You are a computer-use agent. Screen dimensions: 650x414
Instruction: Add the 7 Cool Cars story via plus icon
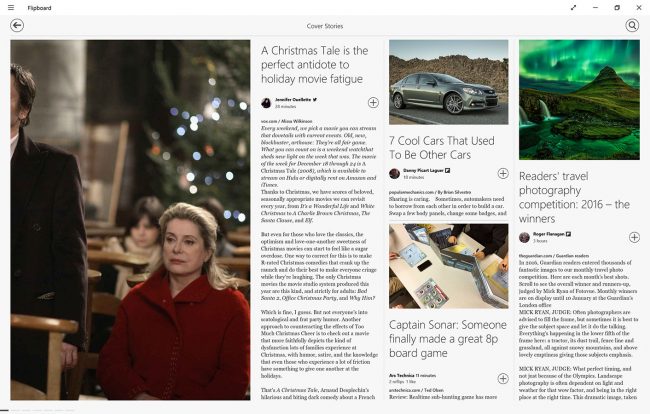coord(503,173)
